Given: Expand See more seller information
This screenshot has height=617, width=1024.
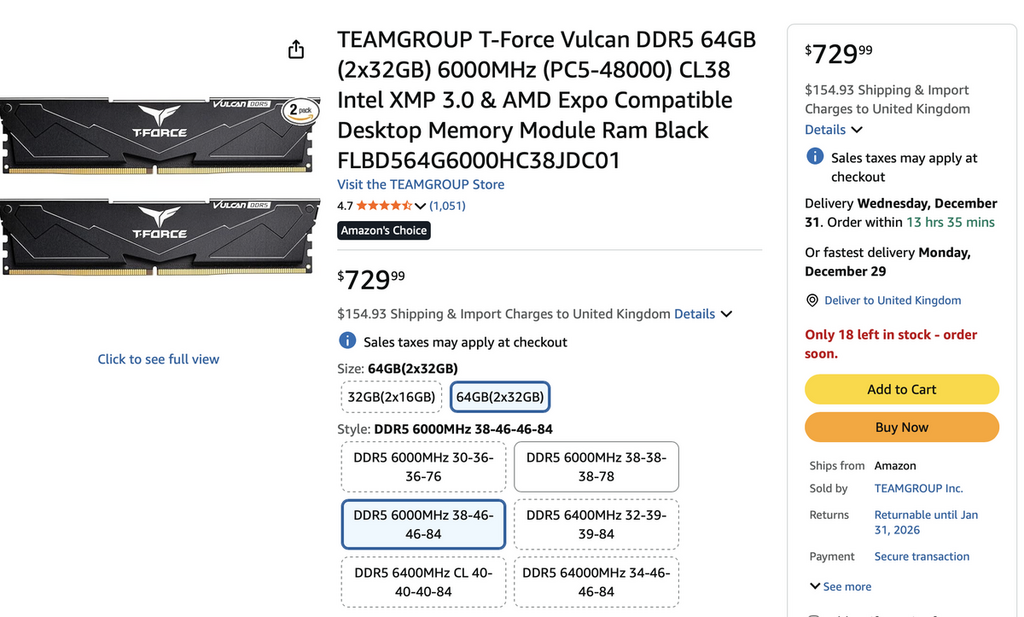Looking at the screenshot, I should point(840,587).
